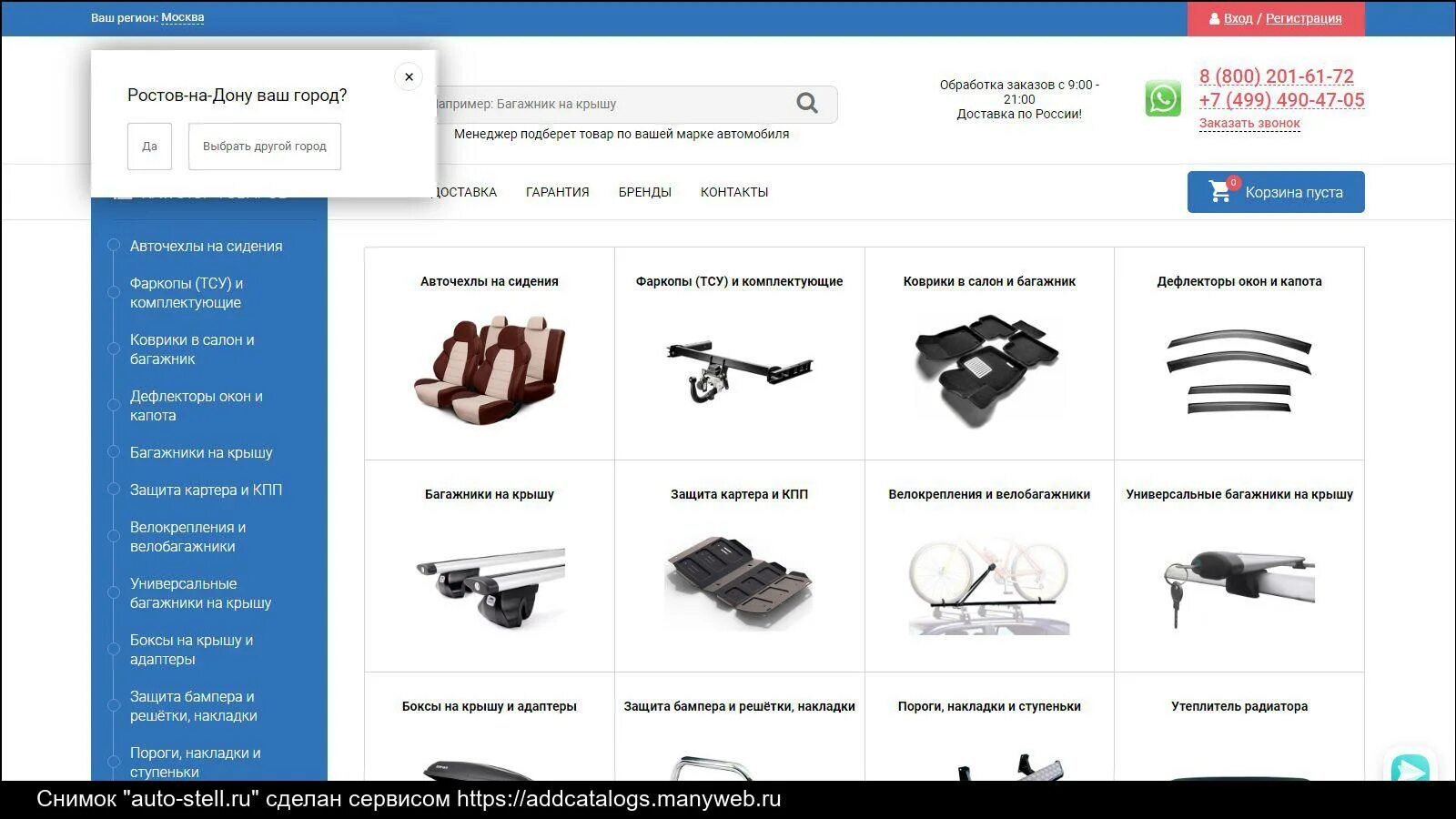
Task: Select Боксы на крышу и адаптеры in sidebar
Action: [191, 650]
